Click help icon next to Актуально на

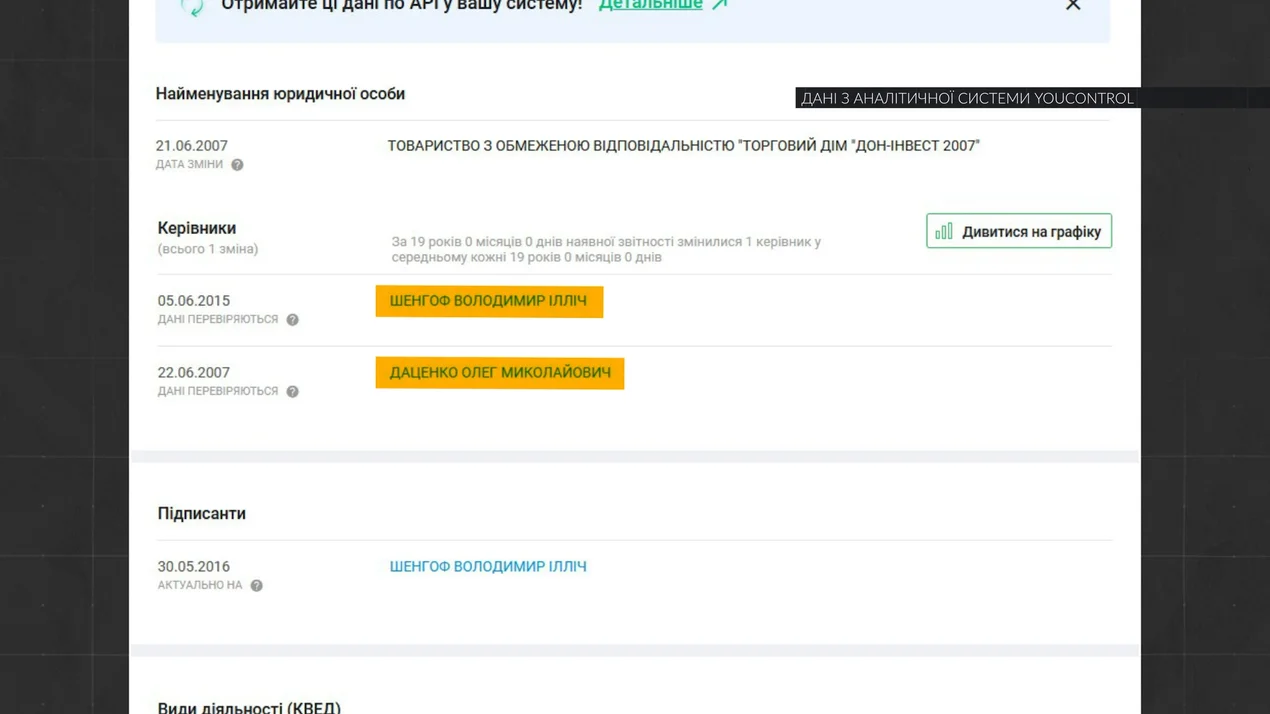click(256, 586)
